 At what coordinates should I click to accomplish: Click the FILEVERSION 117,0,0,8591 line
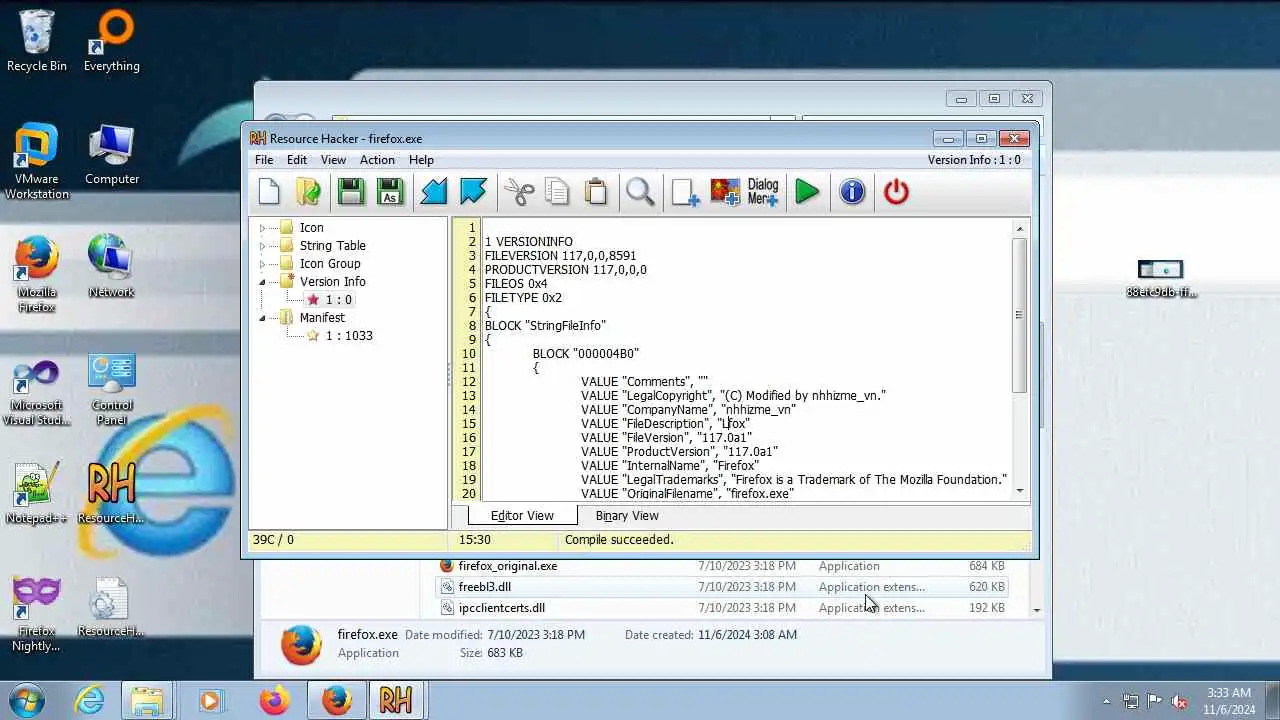(560, 256)
